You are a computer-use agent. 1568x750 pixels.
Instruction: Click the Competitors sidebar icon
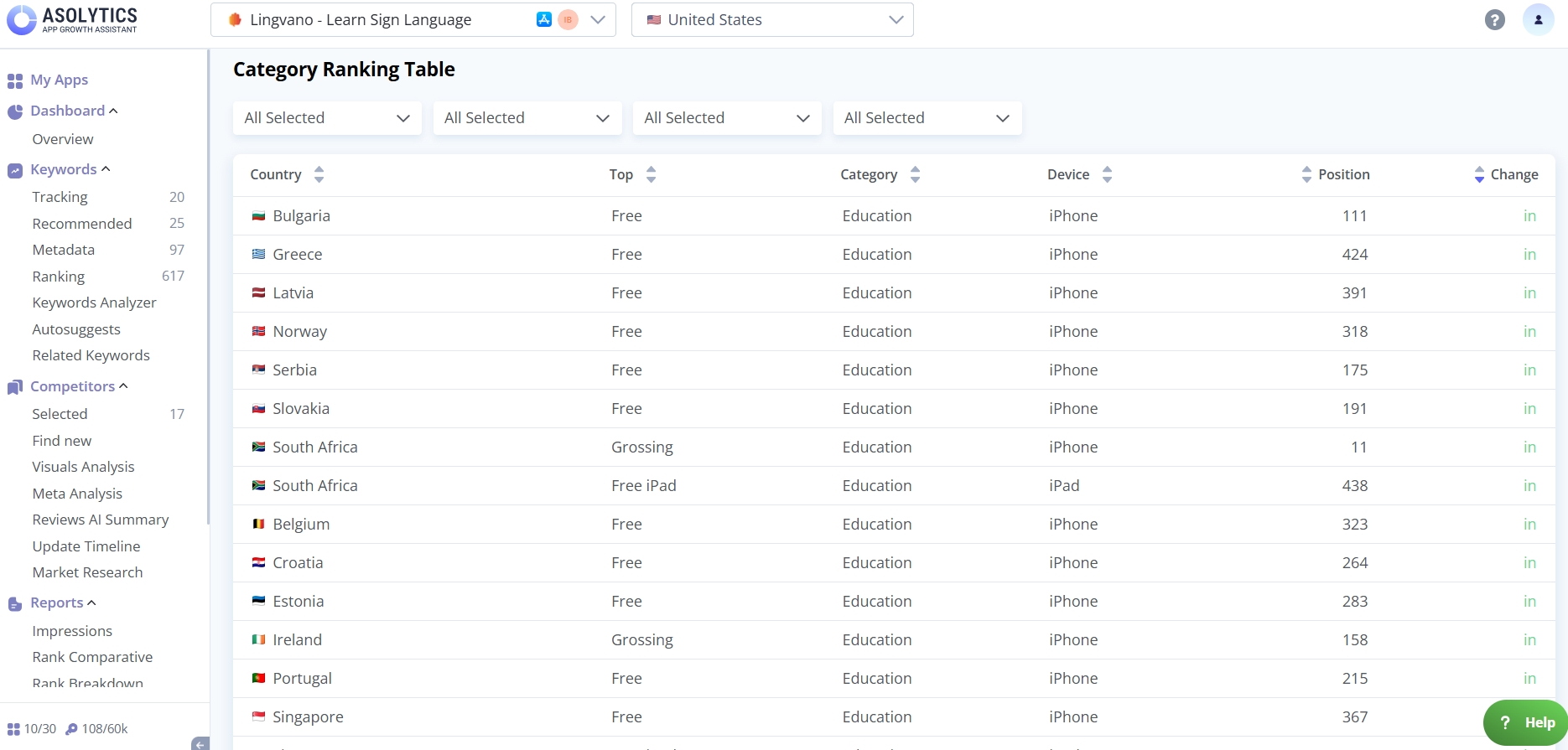[15, 387]
